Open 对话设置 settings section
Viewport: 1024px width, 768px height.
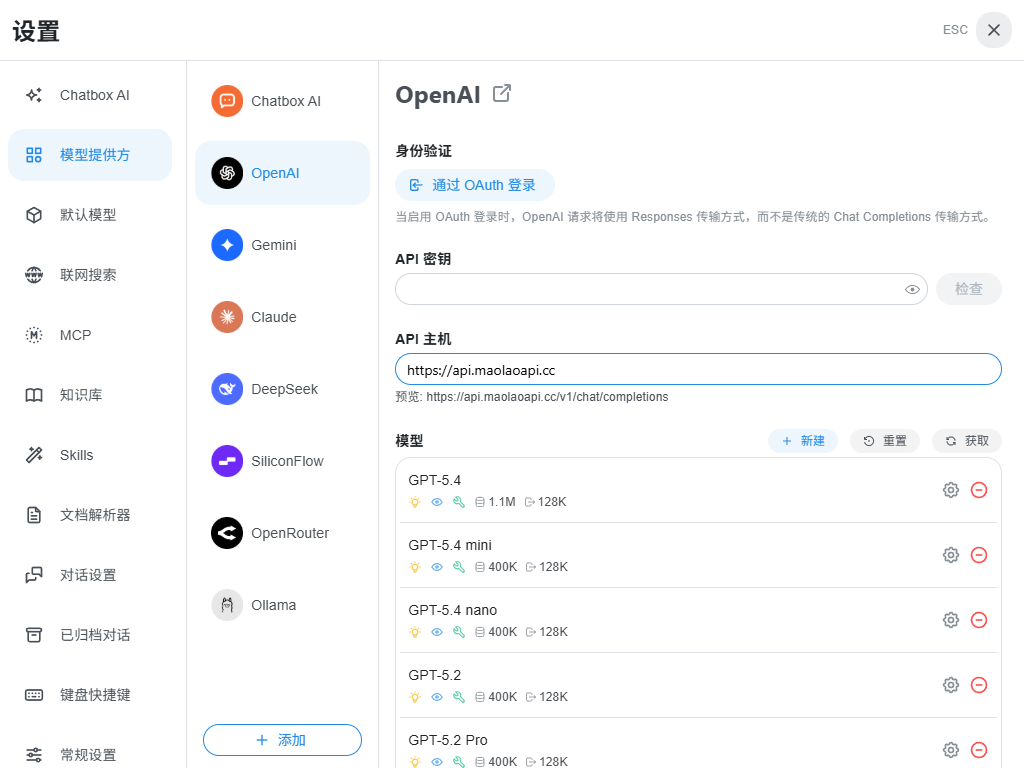[89, 575]
